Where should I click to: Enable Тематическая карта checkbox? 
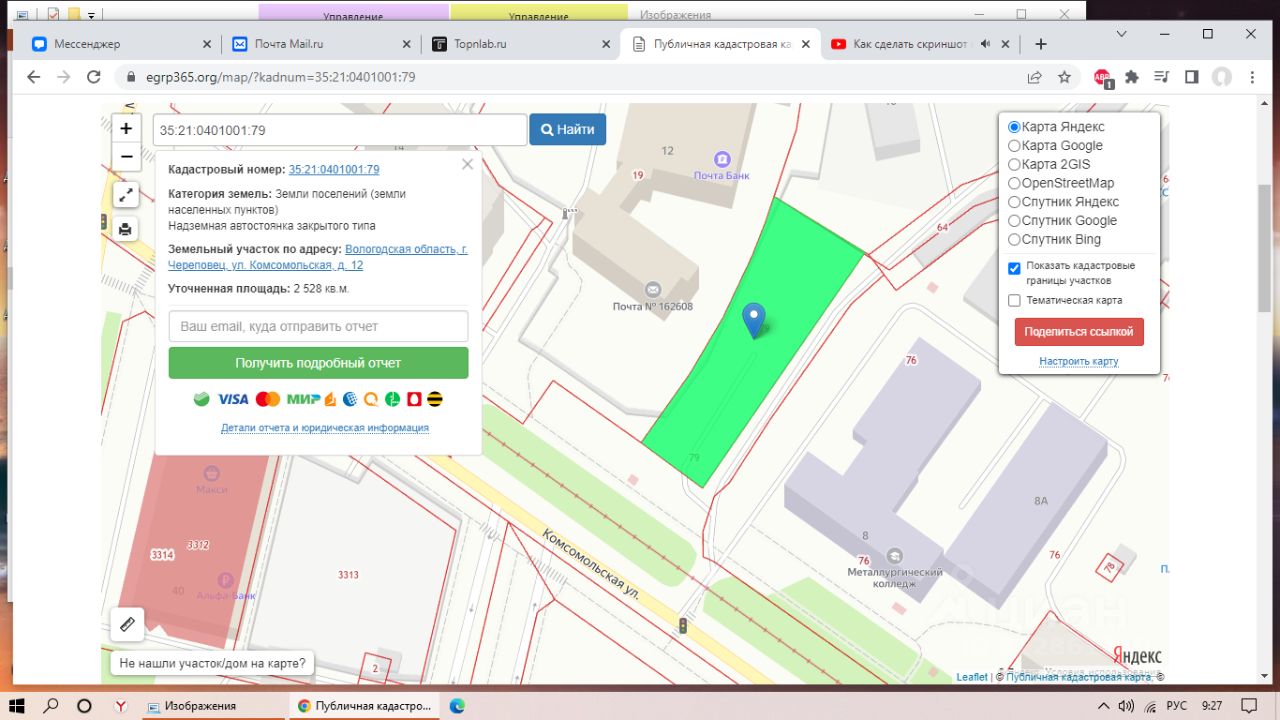[1014, 300]
